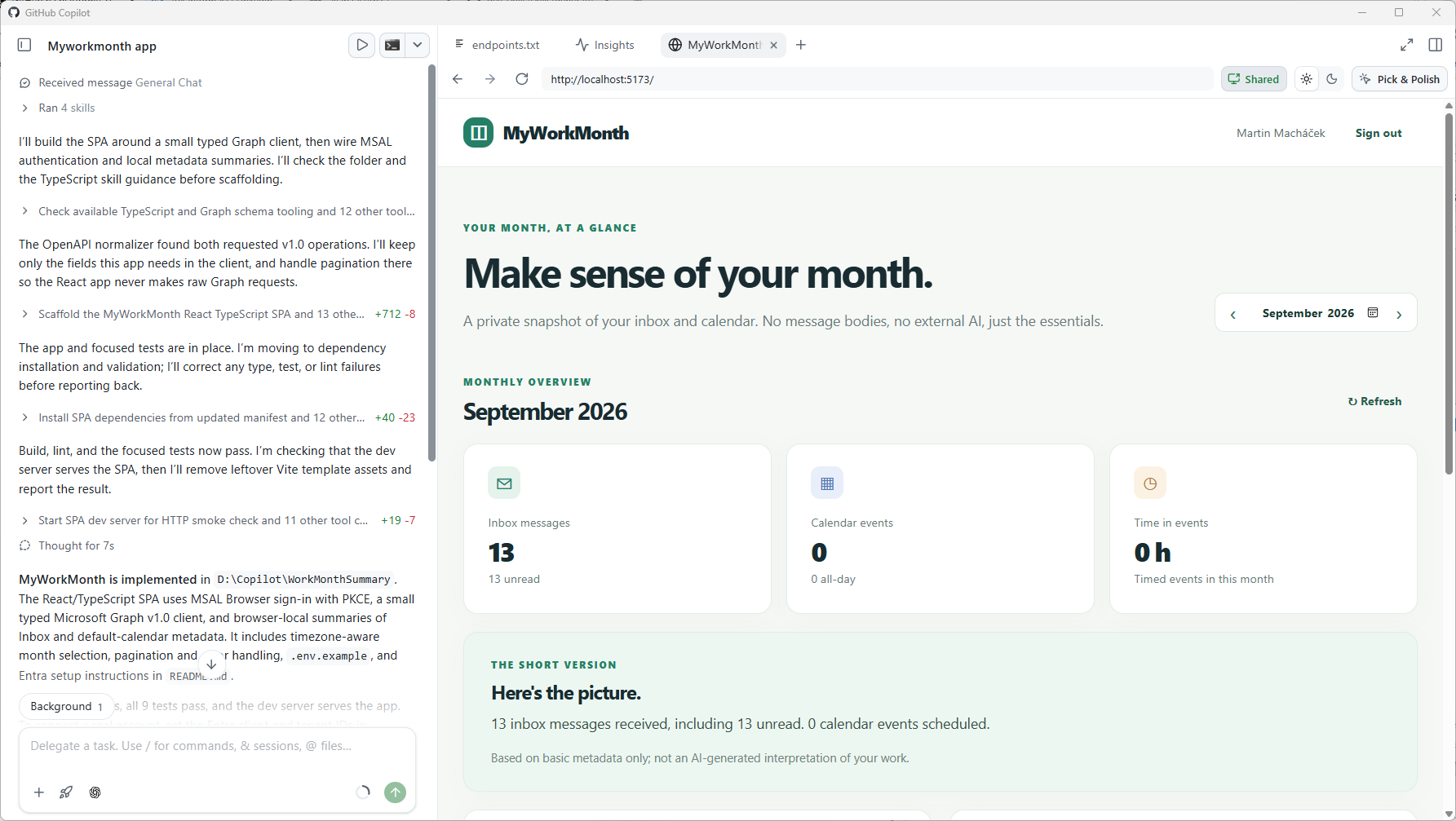
Task: Click 'Received message General Chat' row
Action: pos(111,82)
